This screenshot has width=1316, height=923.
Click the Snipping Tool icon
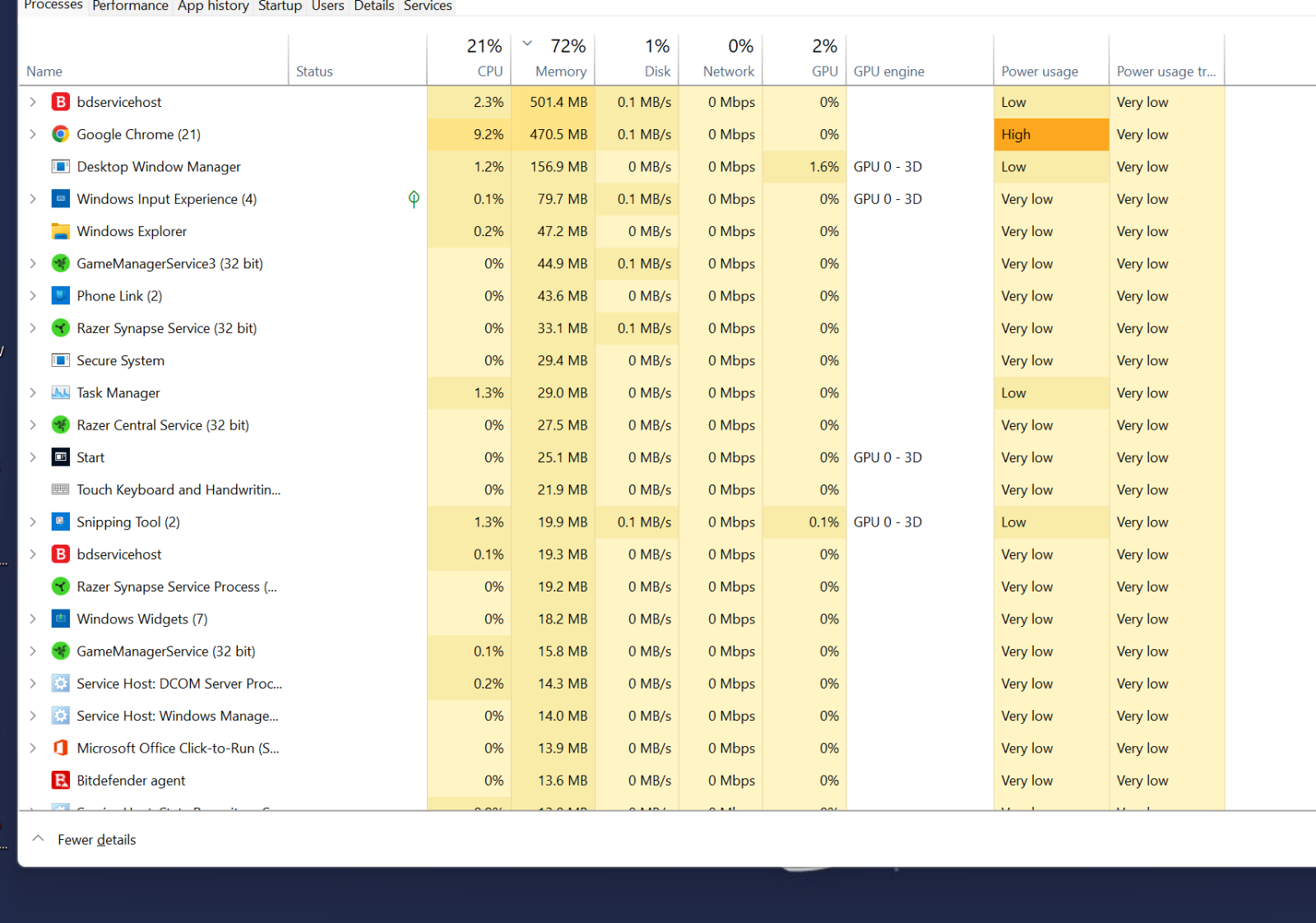(x=60, y=522)
